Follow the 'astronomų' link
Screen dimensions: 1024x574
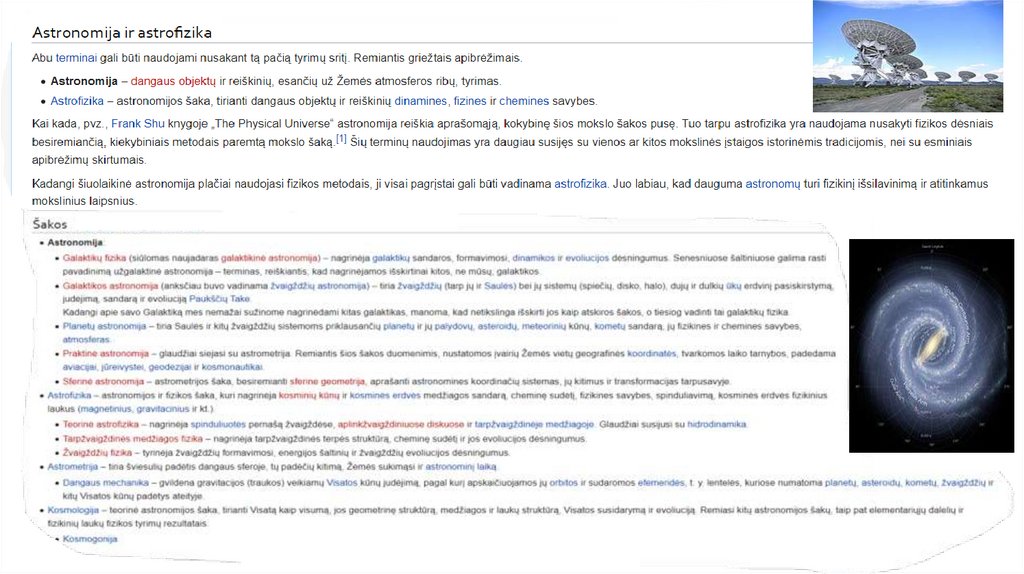click(x=773, y=183)
